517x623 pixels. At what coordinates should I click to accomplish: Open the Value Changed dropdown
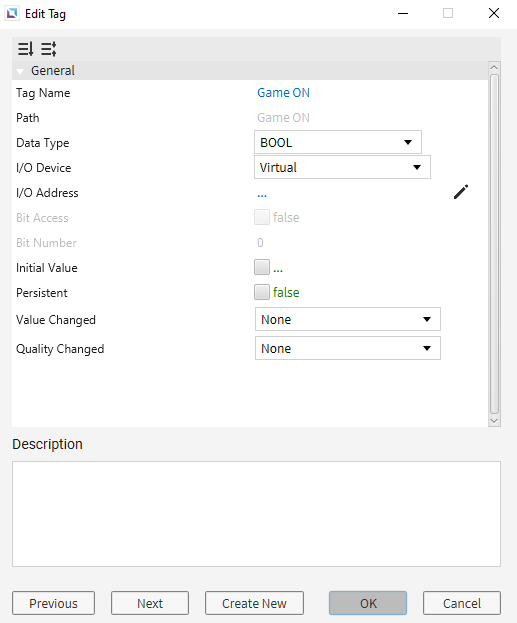[x=348, y=319]
